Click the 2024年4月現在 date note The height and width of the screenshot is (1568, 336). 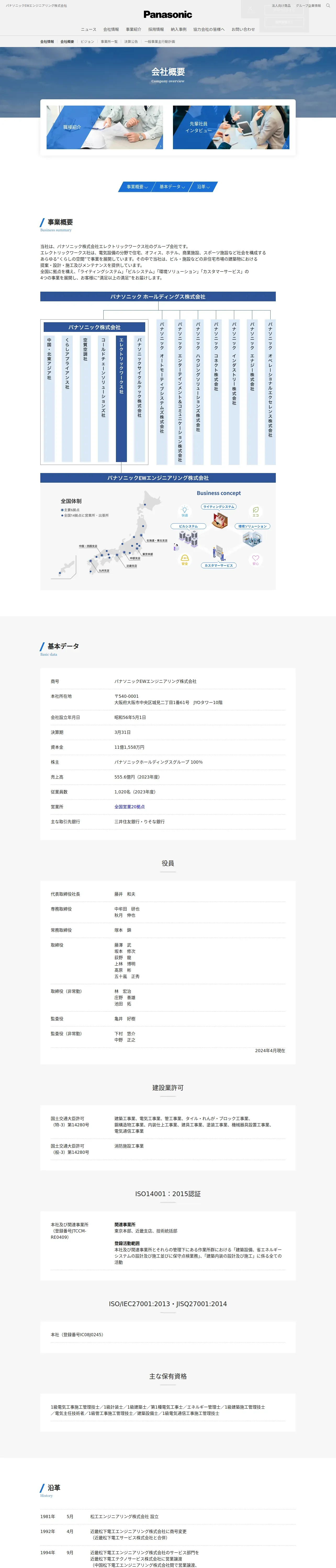click(270, 1051)
